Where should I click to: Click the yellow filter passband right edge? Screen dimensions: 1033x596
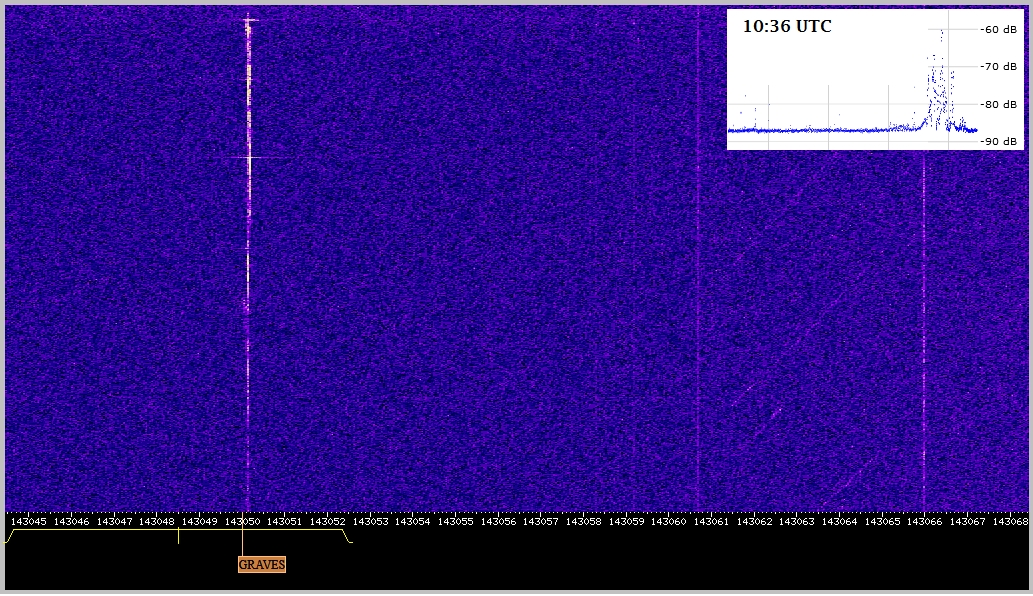coord(347,536)
